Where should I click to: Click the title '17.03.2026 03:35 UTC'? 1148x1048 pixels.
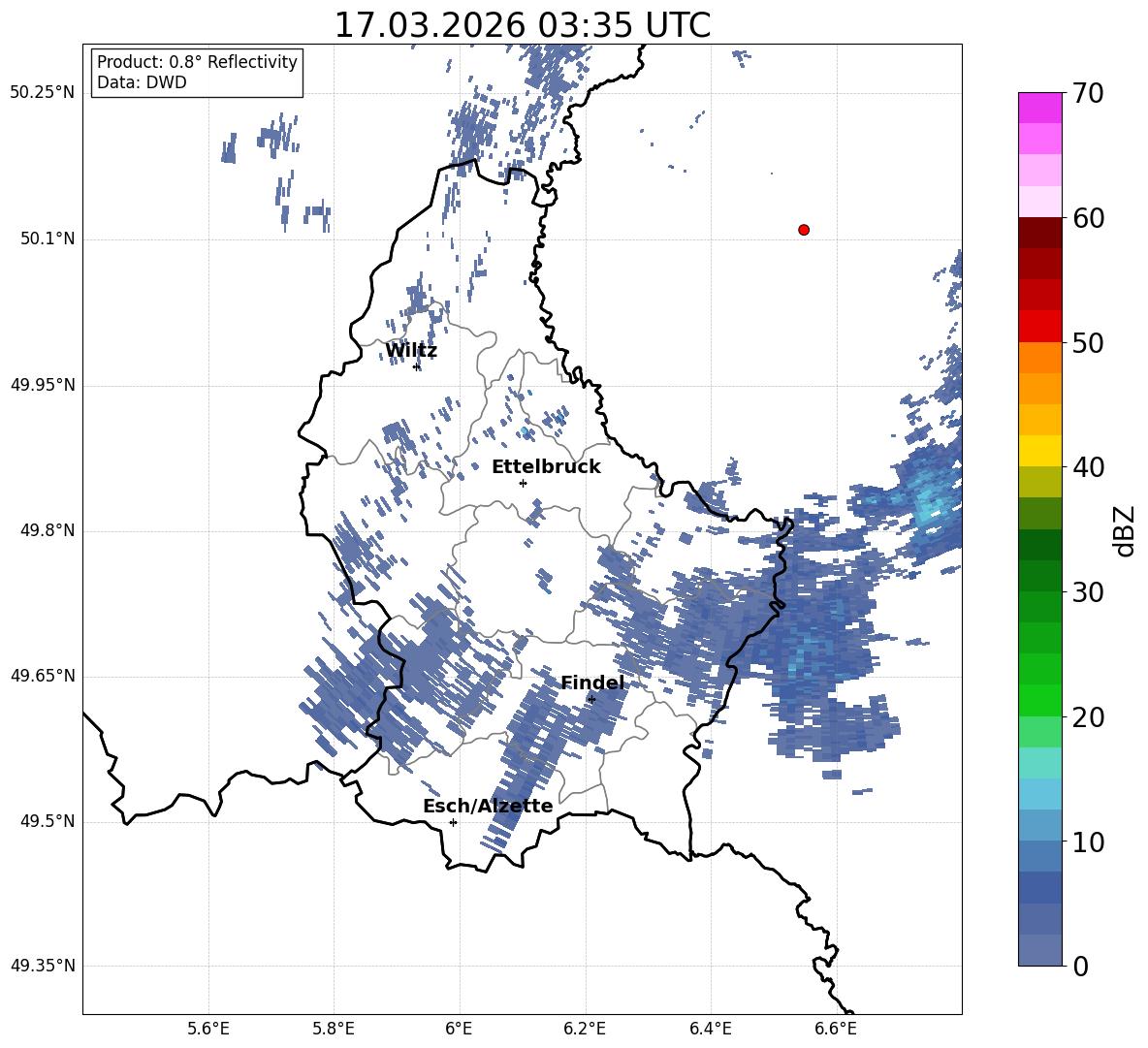522,25
